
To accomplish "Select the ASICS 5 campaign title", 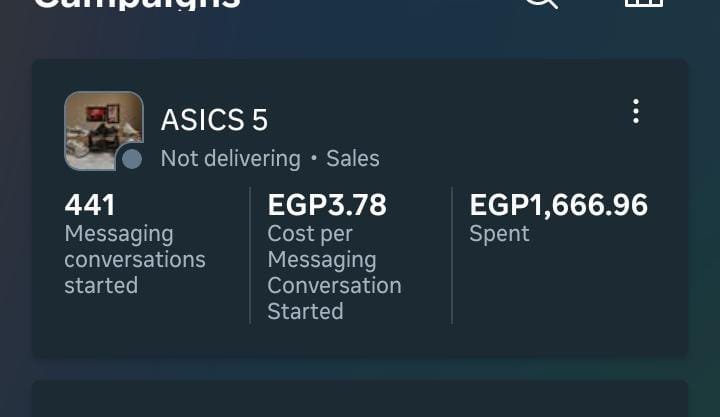I will click(214, 120).
